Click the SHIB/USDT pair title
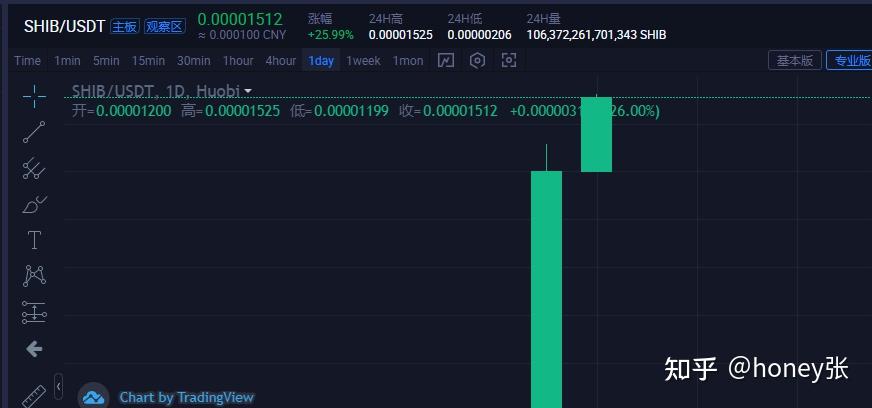872x408 pixels. (65, 26)
